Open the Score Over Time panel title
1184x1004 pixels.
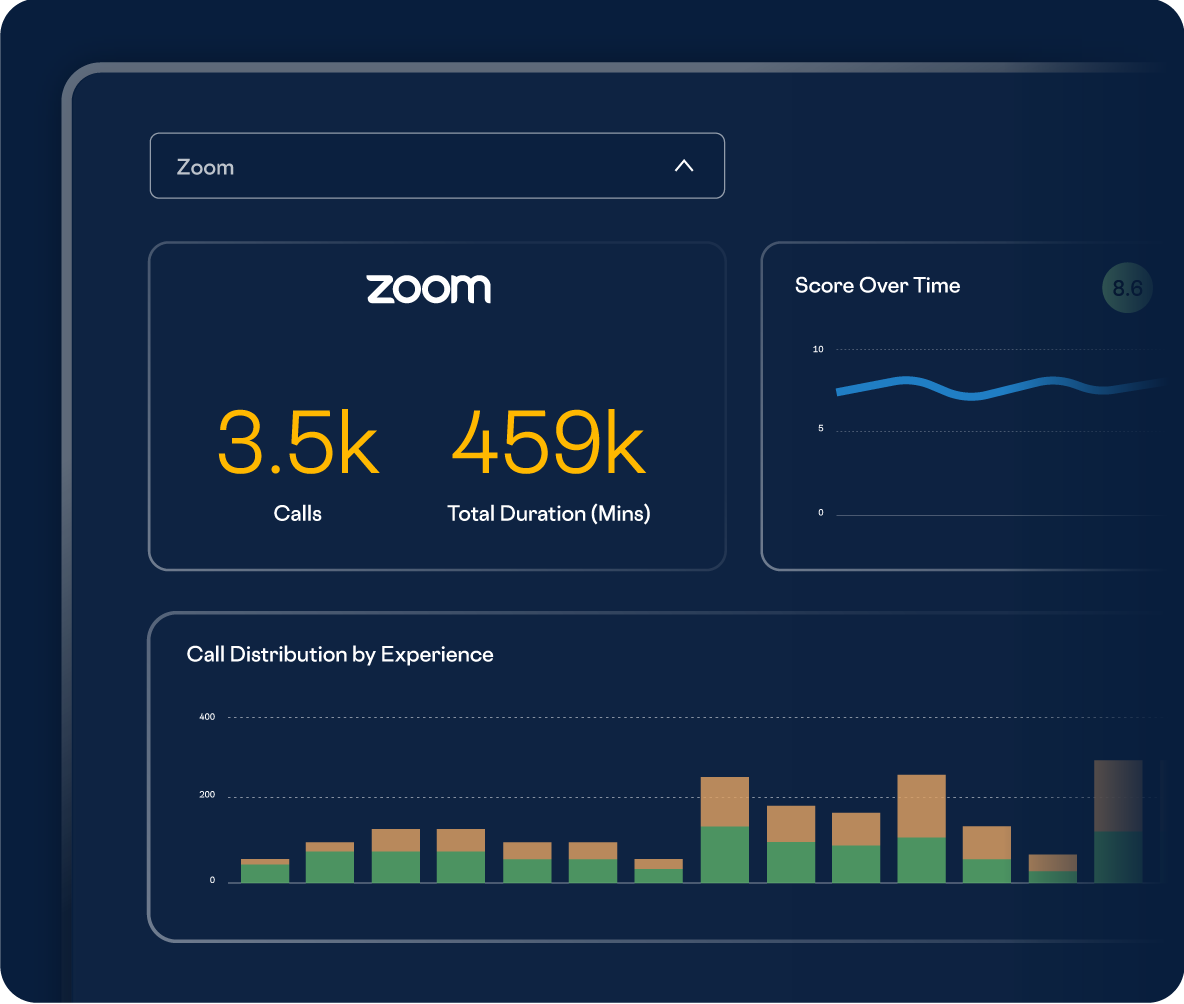pos(877,285)
